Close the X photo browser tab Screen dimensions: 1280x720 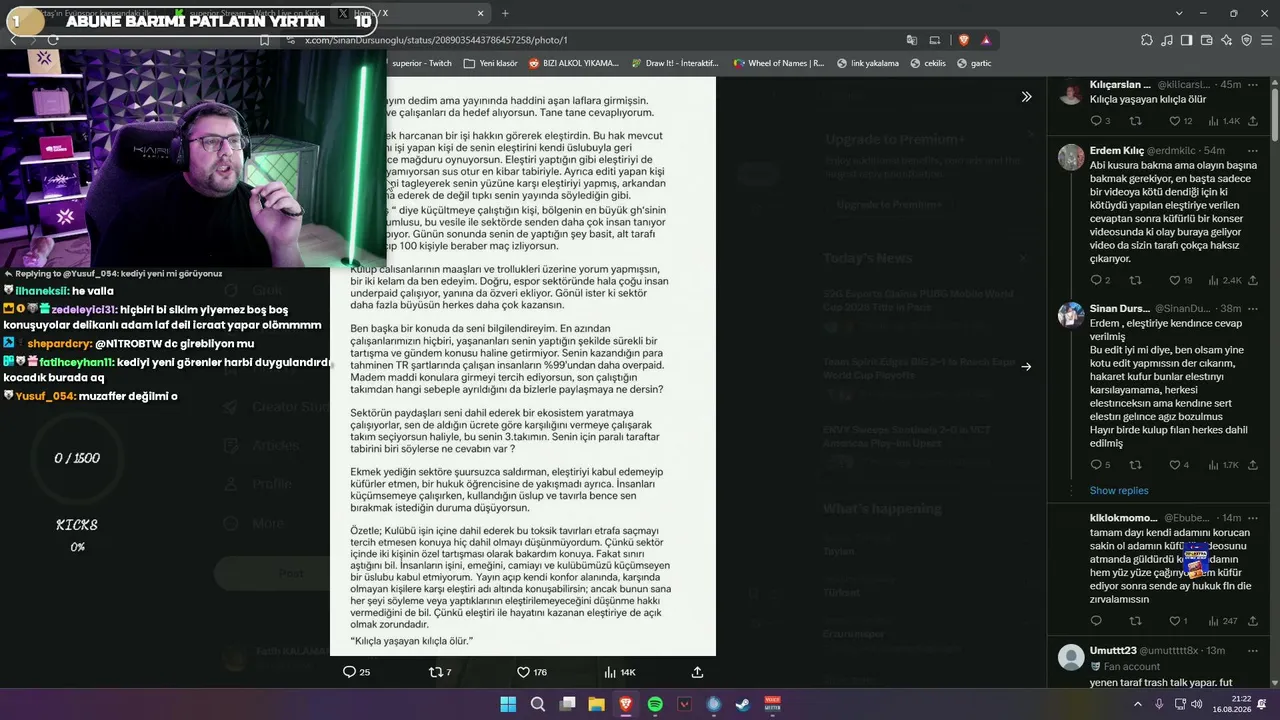click(480, 13)
